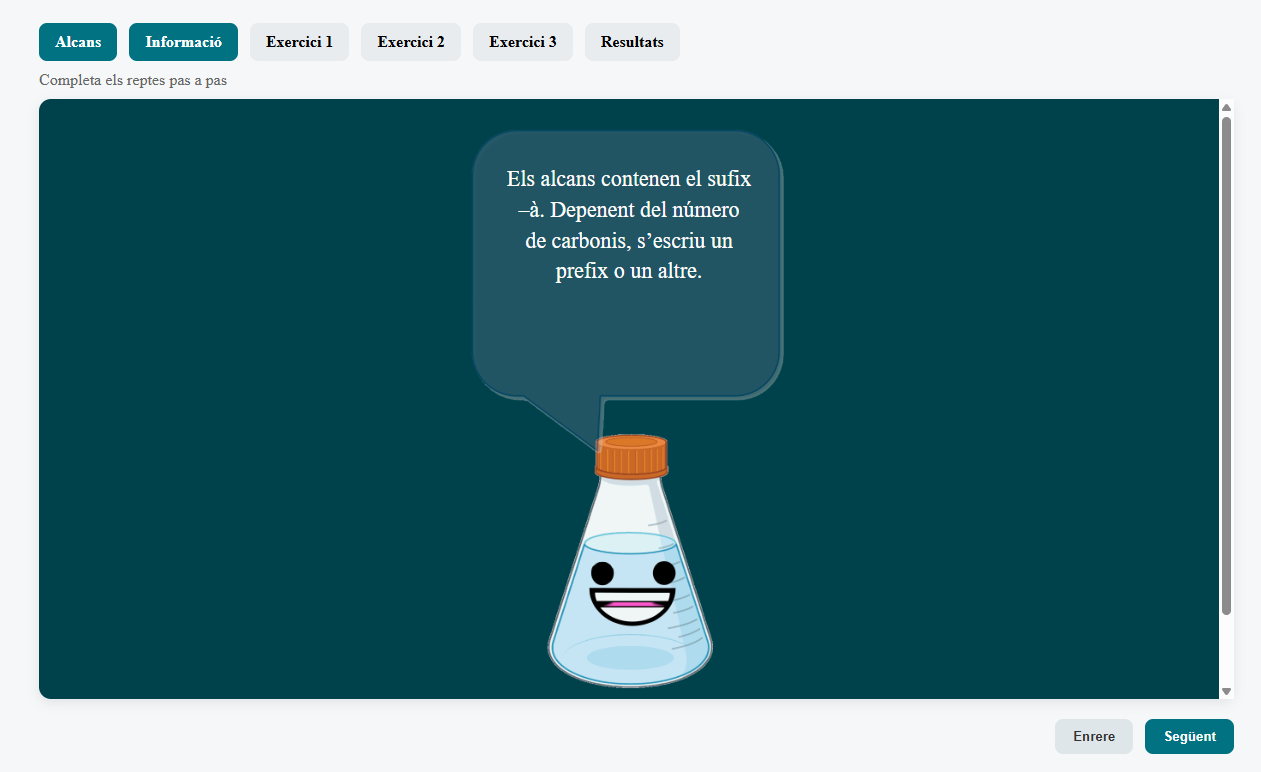Click the Enrere button

(x=1094, y=736)
